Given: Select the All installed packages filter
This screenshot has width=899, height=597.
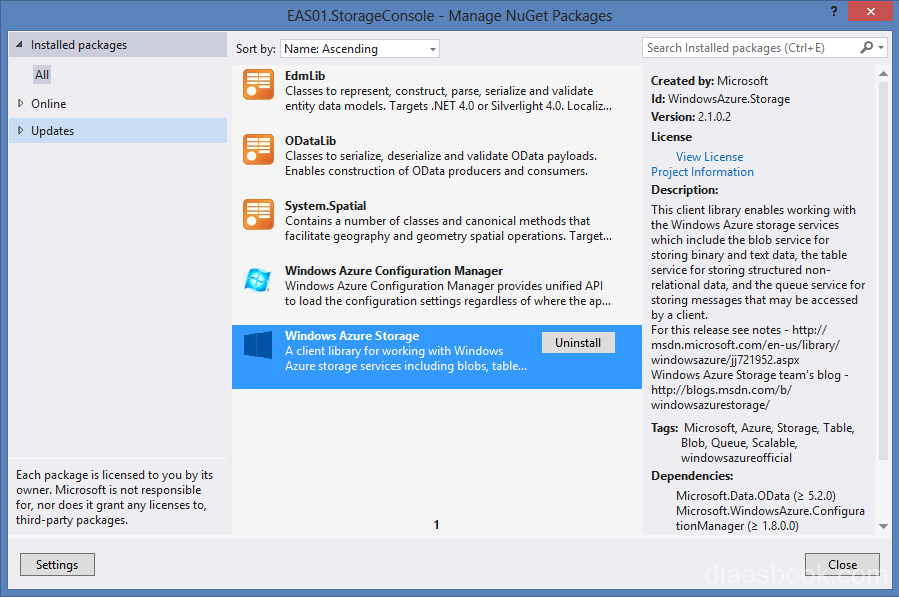Looking at the screenshot, I should click(42, 75).
